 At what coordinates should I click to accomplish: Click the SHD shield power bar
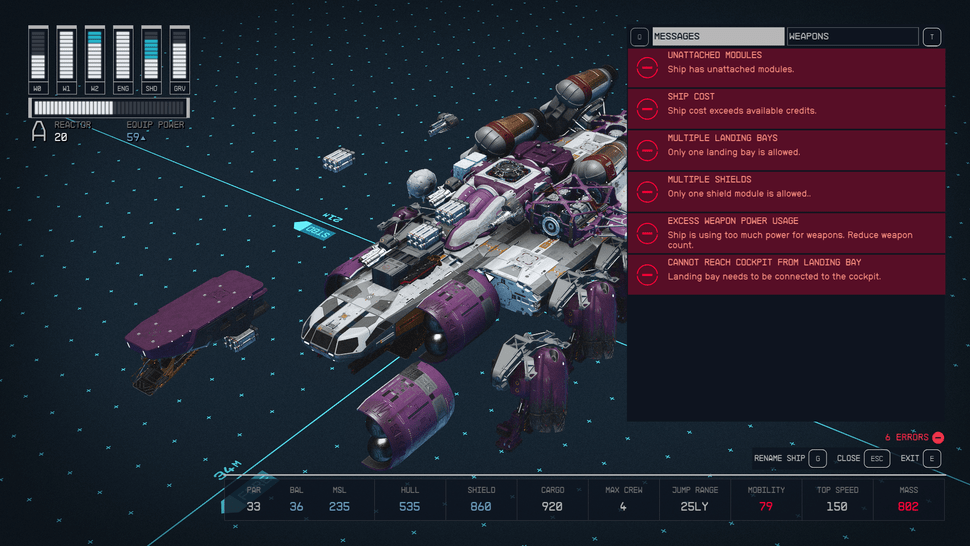pyautogui.click(x=151, y=54)
